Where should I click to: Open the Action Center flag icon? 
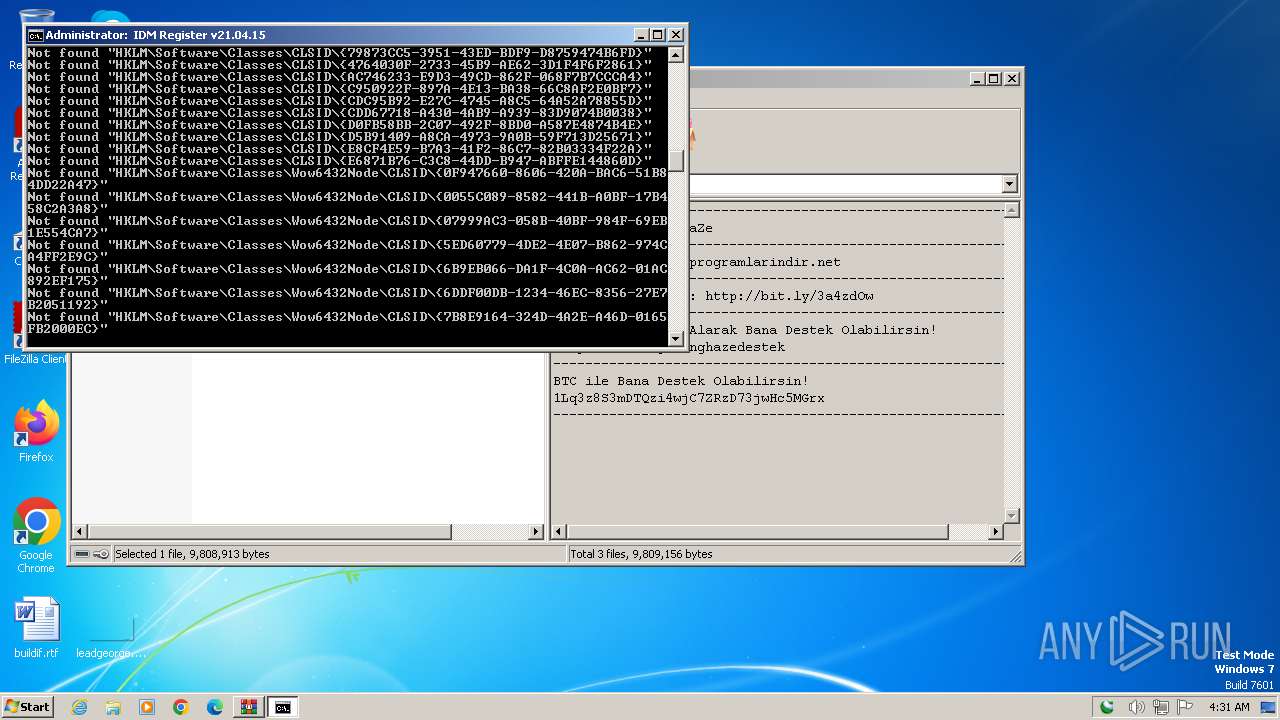click(1185, 707)
